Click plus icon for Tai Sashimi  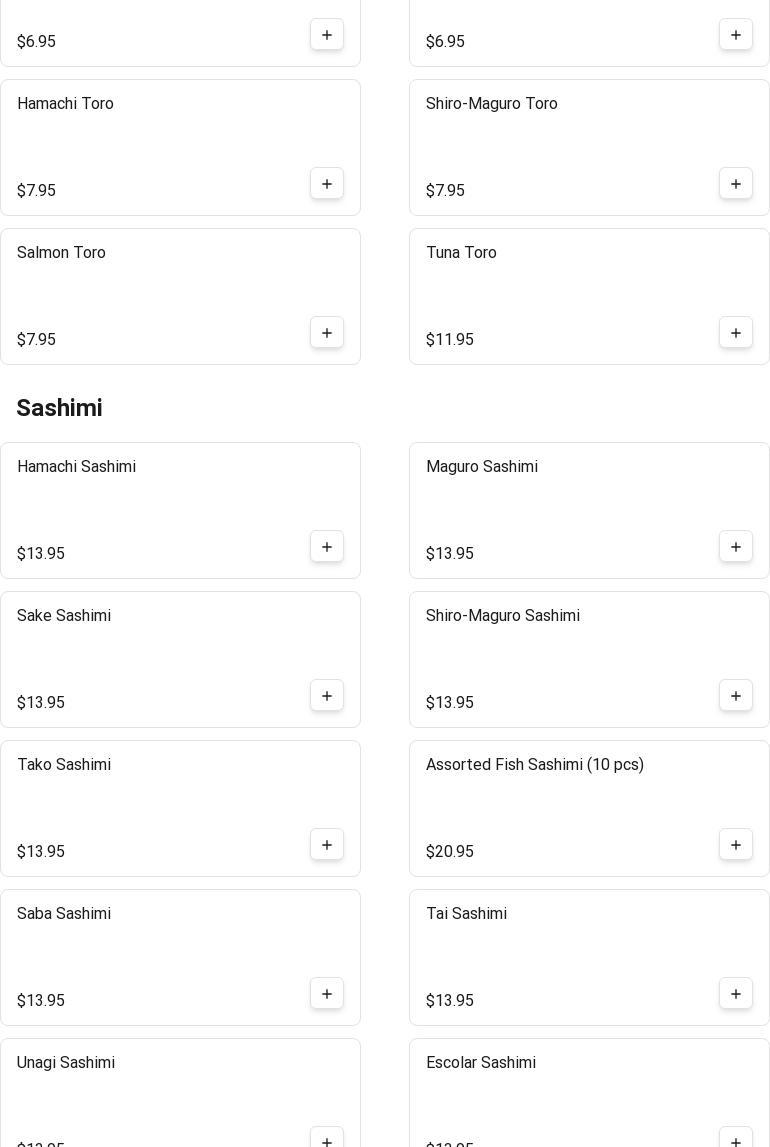pyautogui.click(x=736, y=994)
